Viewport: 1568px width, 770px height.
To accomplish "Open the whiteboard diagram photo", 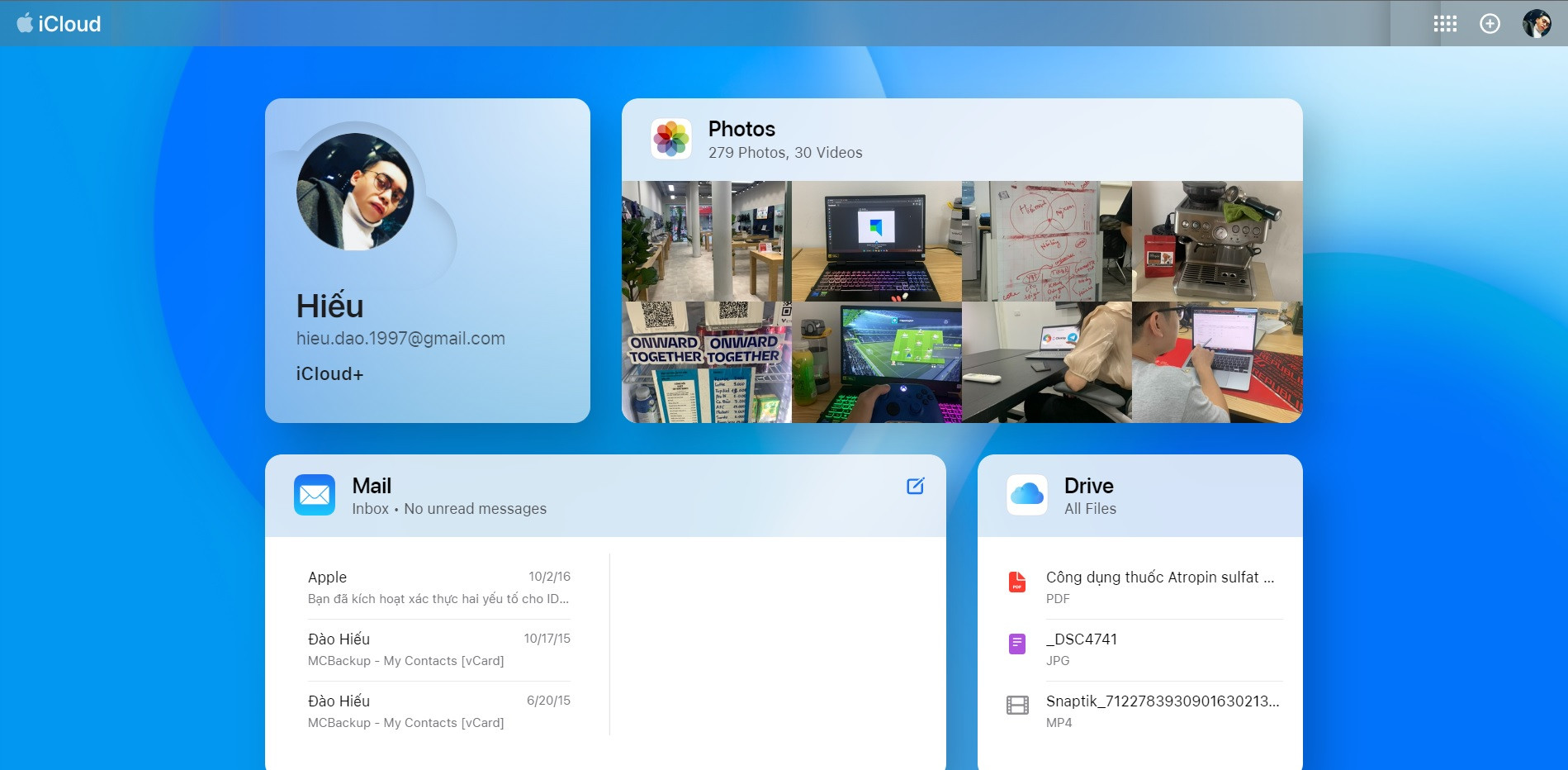I will [x=1047, y=241].
